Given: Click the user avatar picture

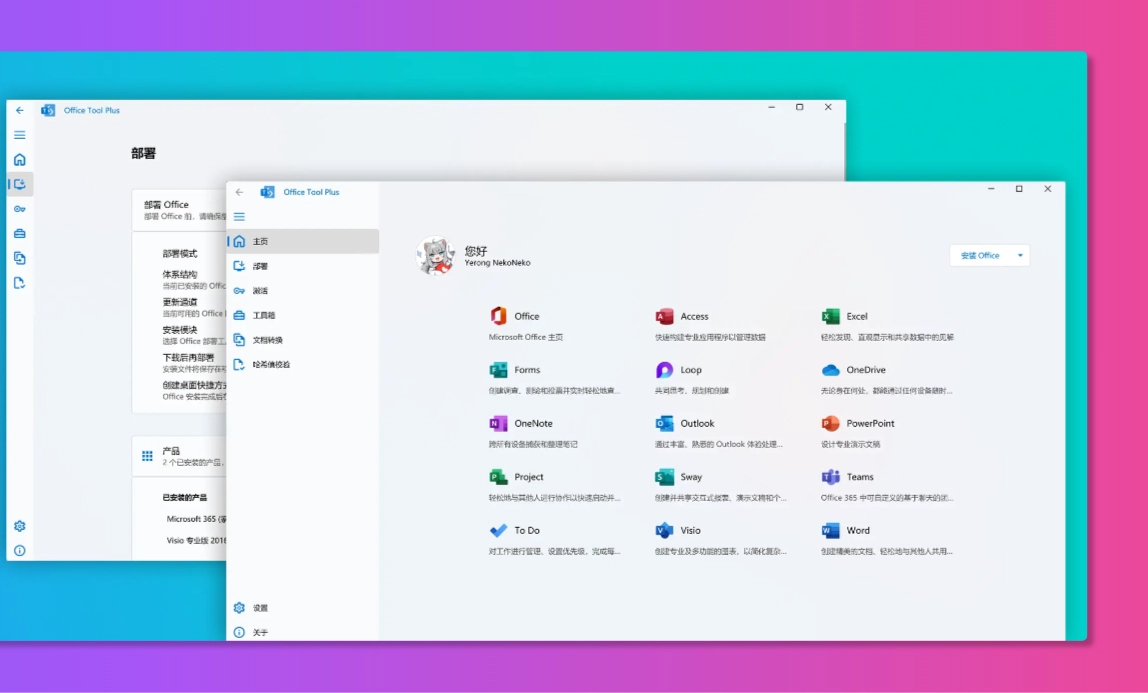Looking at the screenshot, I should point(436,255).
